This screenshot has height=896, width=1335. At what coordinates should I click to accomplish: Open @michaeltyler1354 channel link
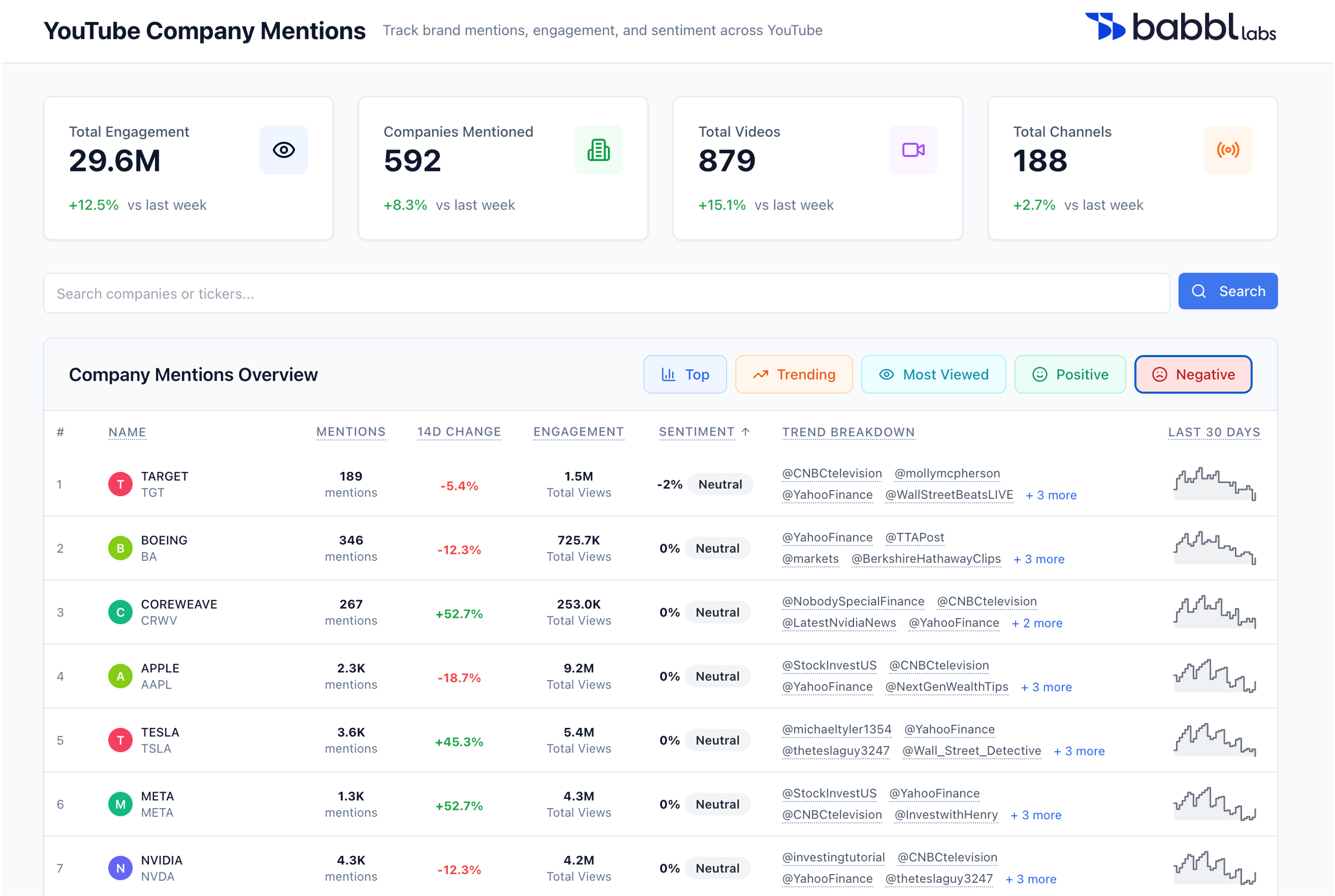(837, 730)
